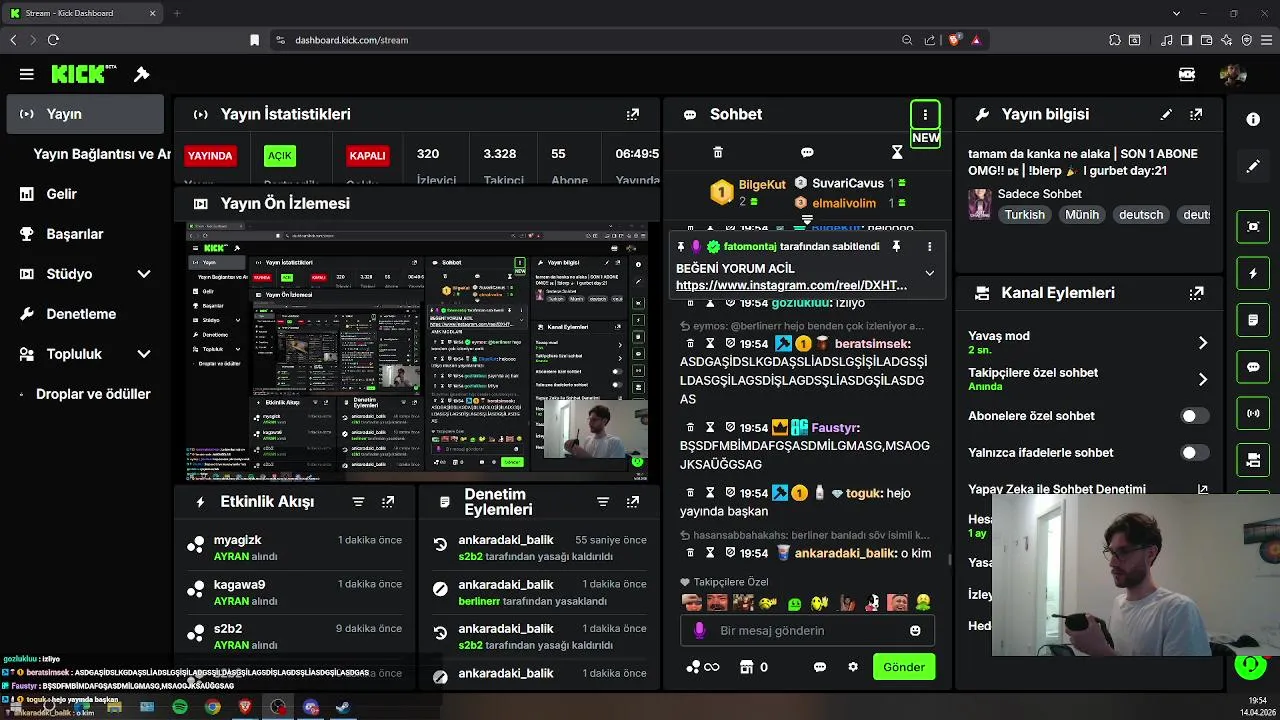Pop out the Yayın İstatistikleri panel
Screen dimensions: 1280x720
click(632, 114)
